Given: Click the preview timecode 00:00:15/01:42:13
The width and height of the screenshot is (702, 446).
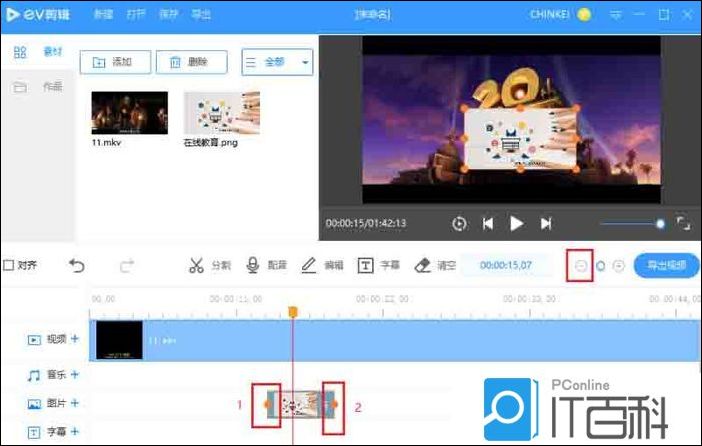Looking at the screenshot, I should (x=366, y=223).
